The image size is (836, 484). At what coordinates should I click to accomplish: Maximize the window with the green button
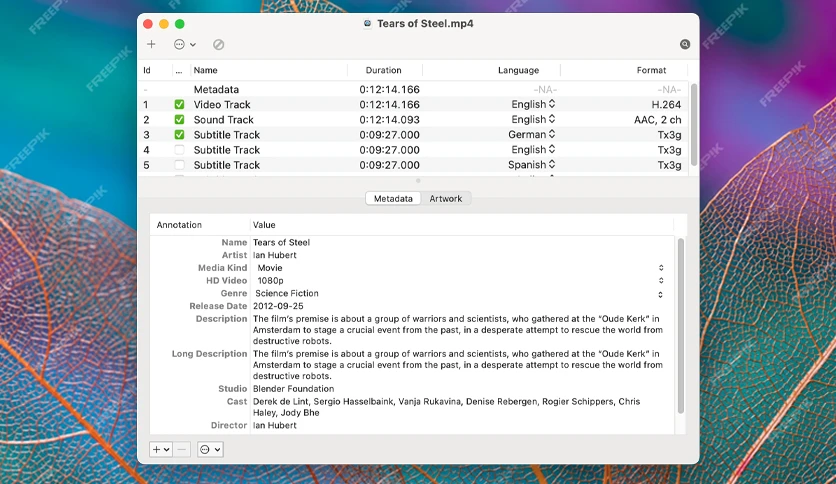pyautogui.click(x=180, y=24)
